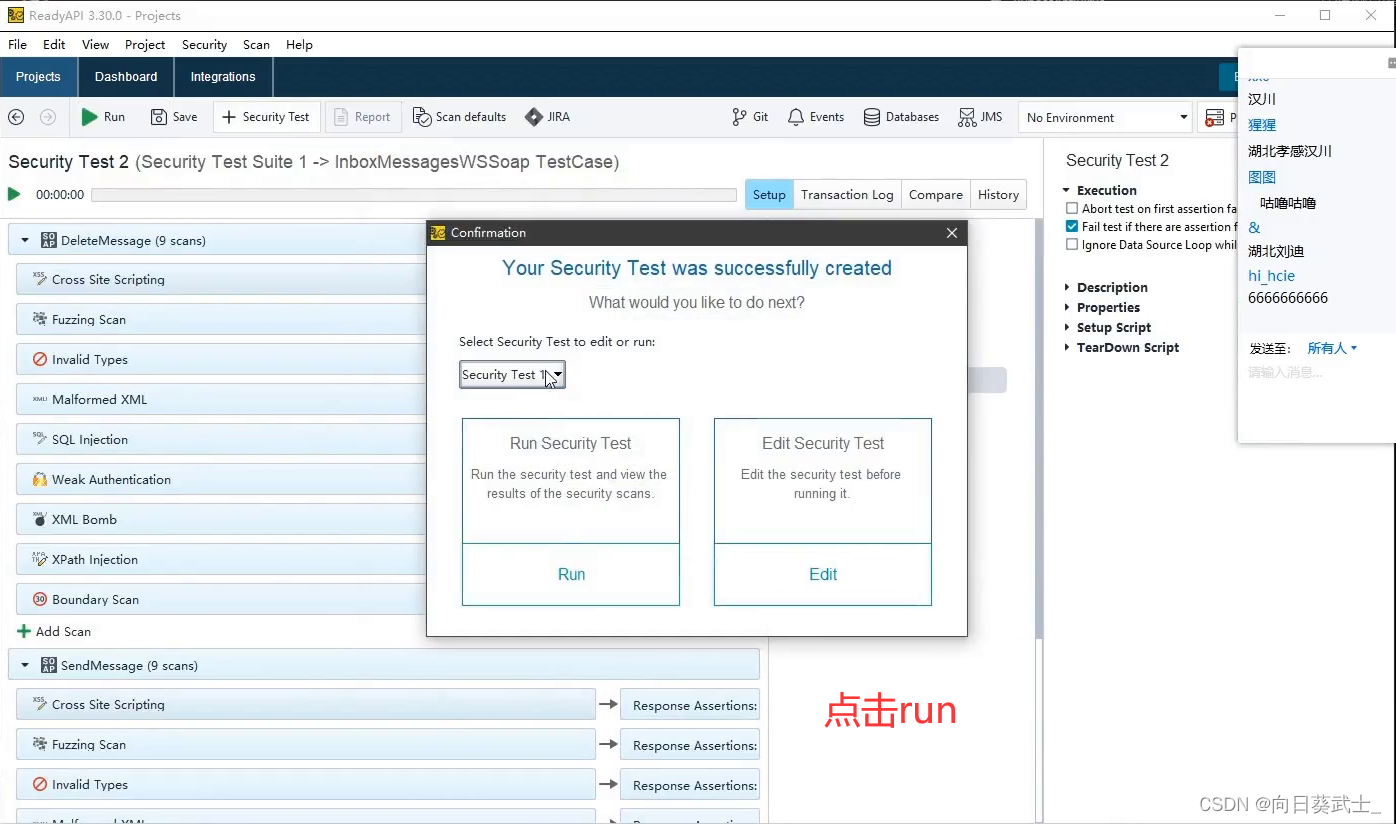Open Databases toolbar item
1396x824 pixels.
pyautogui.click(x=901, y=117)
